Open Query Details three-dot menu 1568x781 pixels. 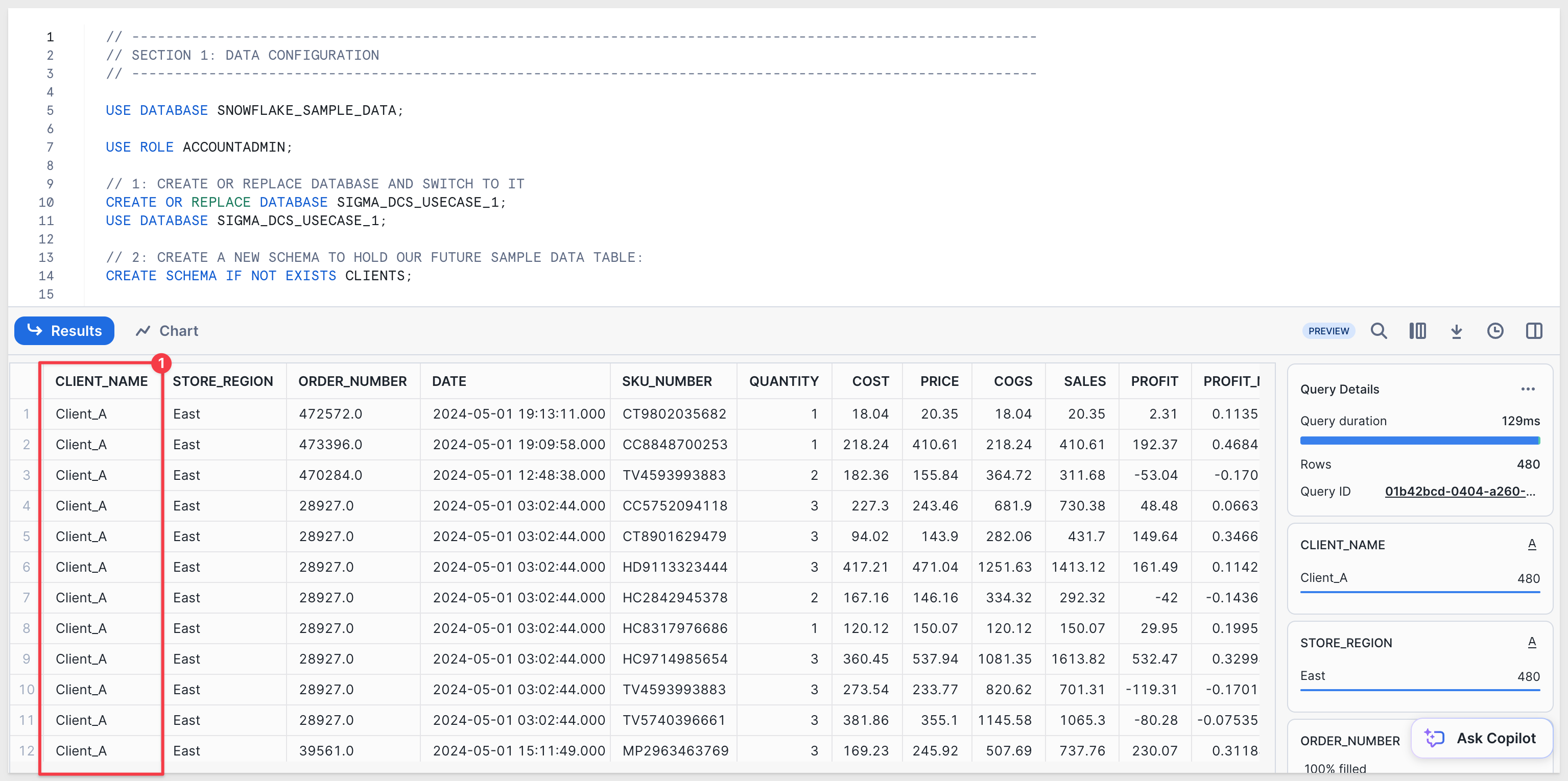[x=1528, y=389]
